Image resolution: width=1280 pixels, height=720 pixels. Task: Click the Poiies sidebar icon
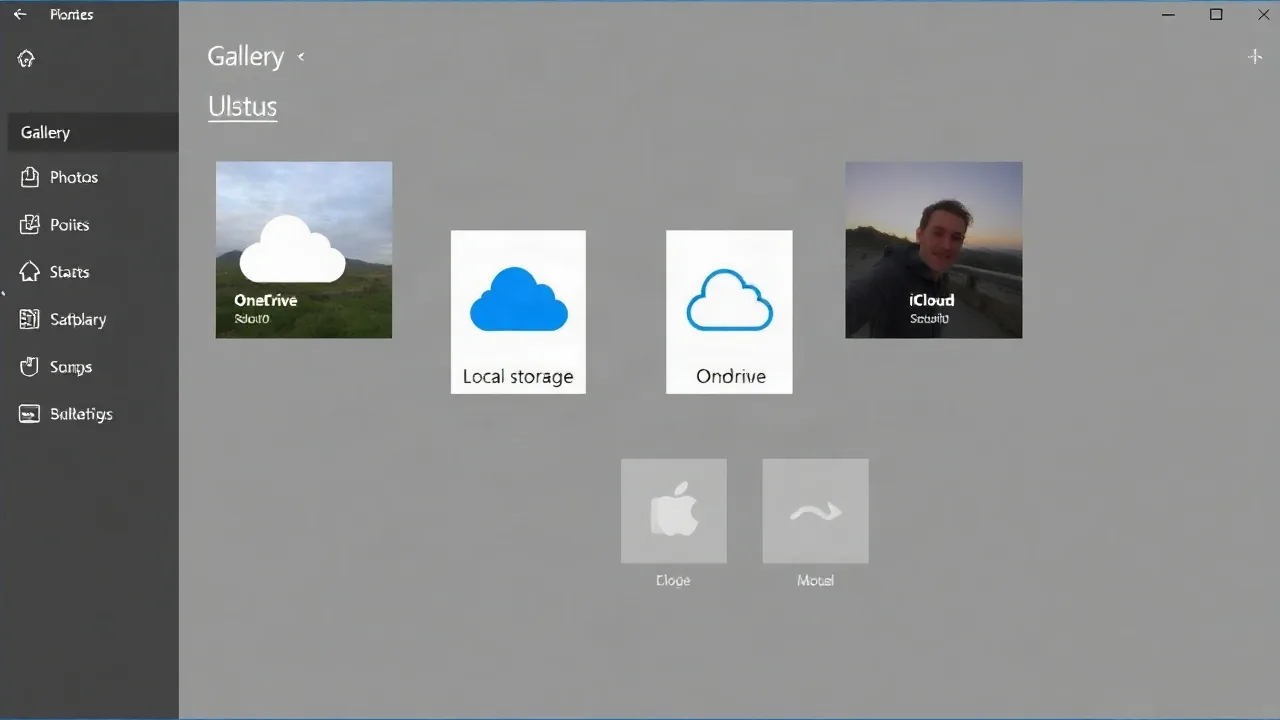click(x=30, y=225)
